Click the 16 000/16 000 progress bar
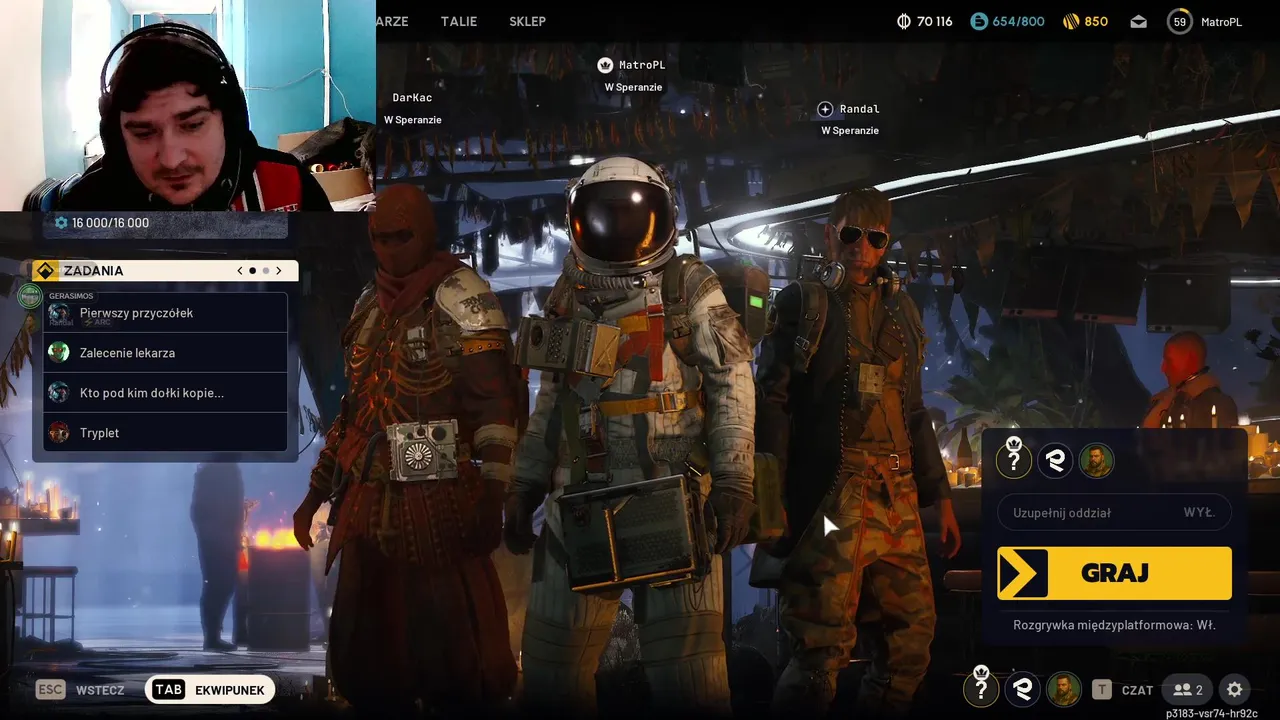Viewport: 1280px width, 720px height. point(166,223)
